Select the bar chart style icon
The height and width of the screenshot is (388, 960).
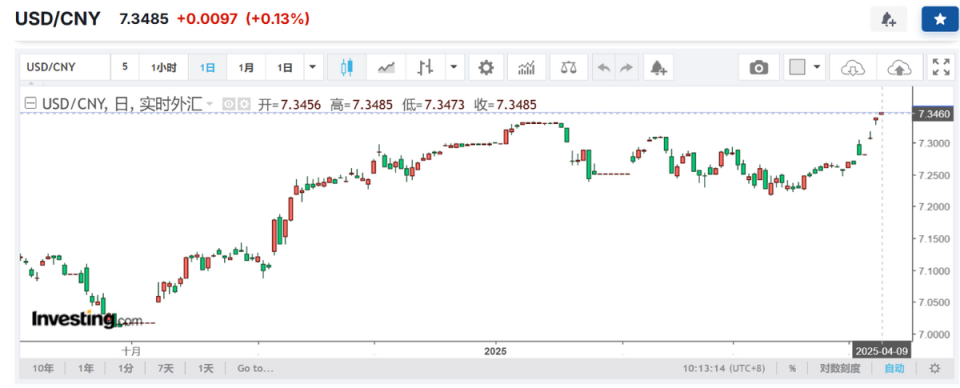[425, 67]
